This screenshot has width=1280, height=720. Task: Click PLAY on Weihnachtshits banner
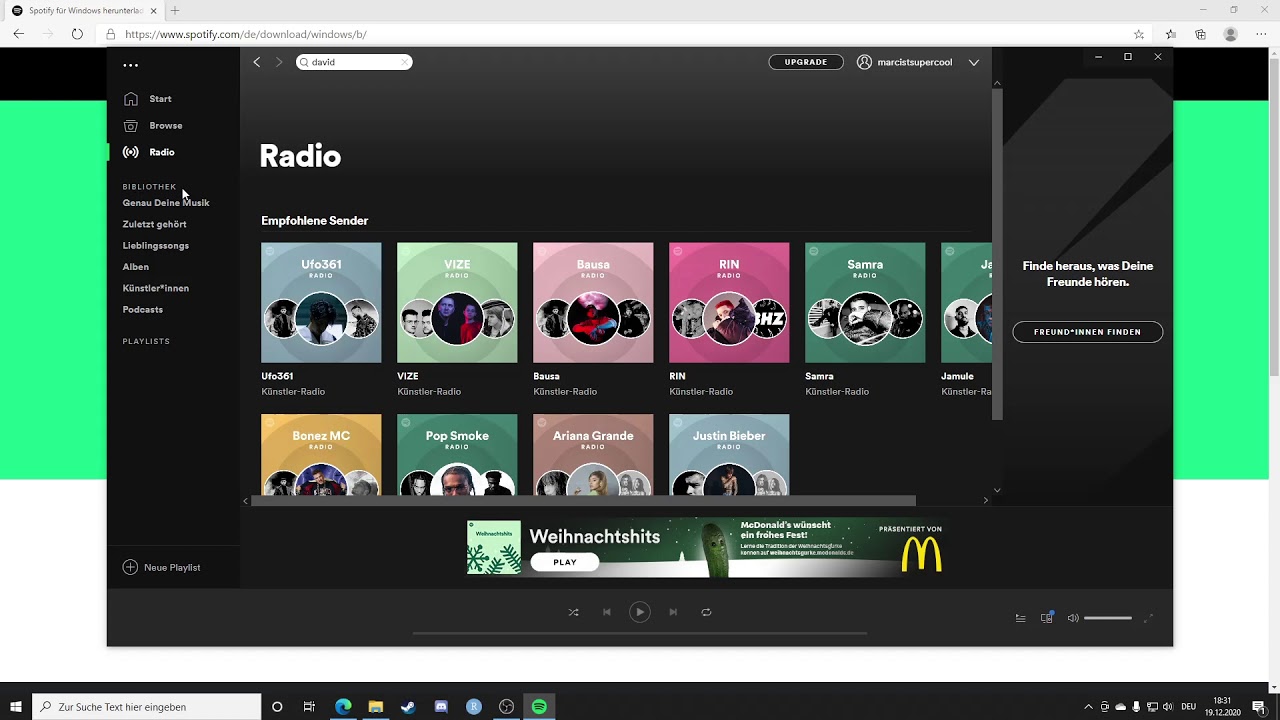click(565, 562)
